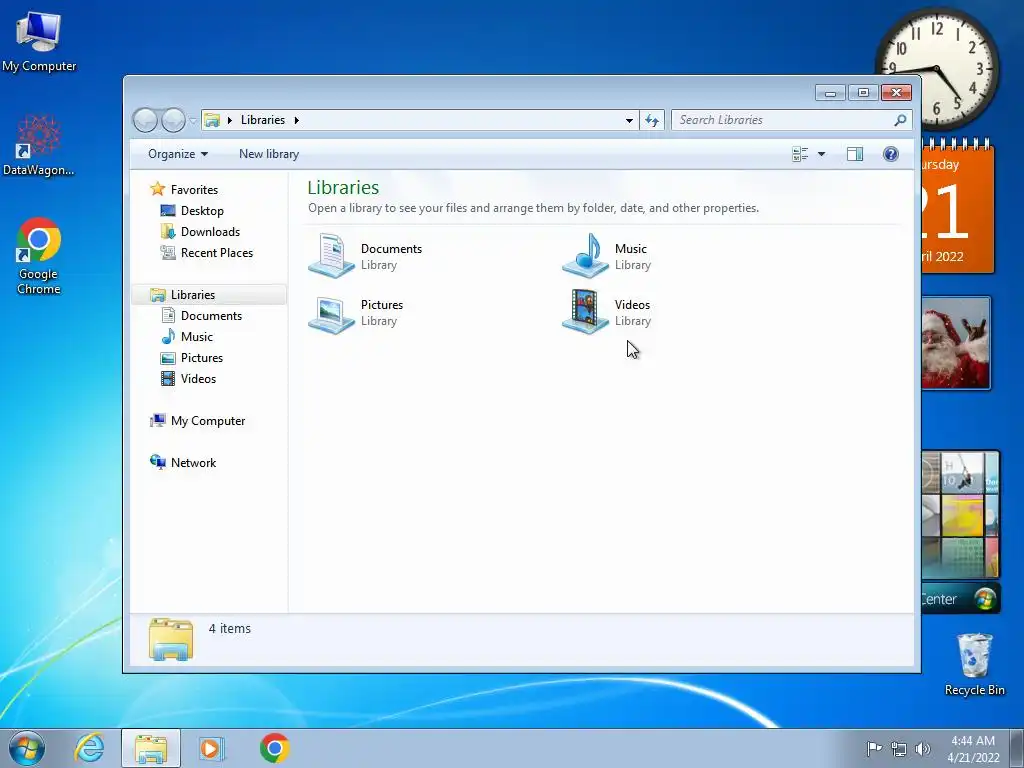Open Action Center flag tray icon
The width and height of the screenshot is (1024, 768).
(x=874, y=749)
